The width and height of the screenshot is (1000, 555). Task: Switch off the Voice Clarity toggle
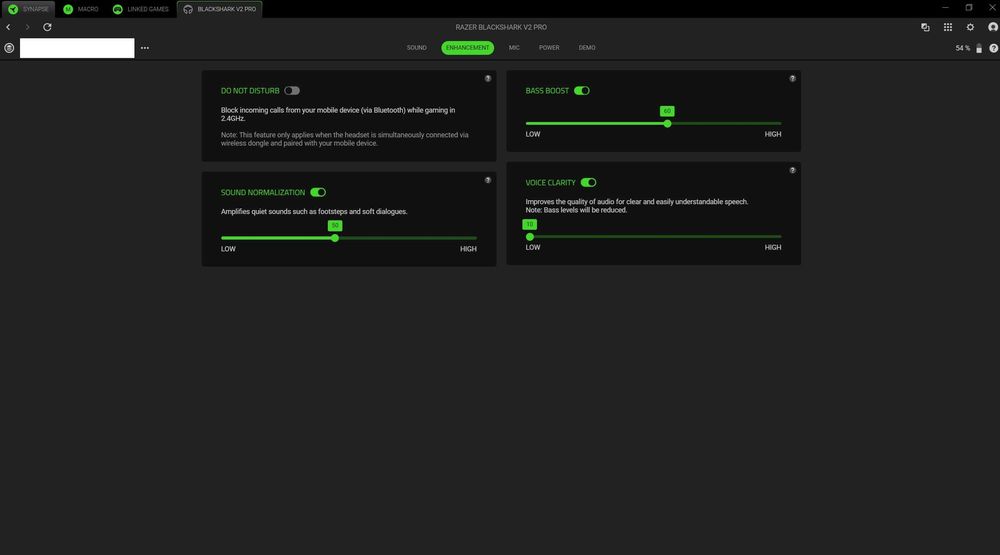coord(588,182)
